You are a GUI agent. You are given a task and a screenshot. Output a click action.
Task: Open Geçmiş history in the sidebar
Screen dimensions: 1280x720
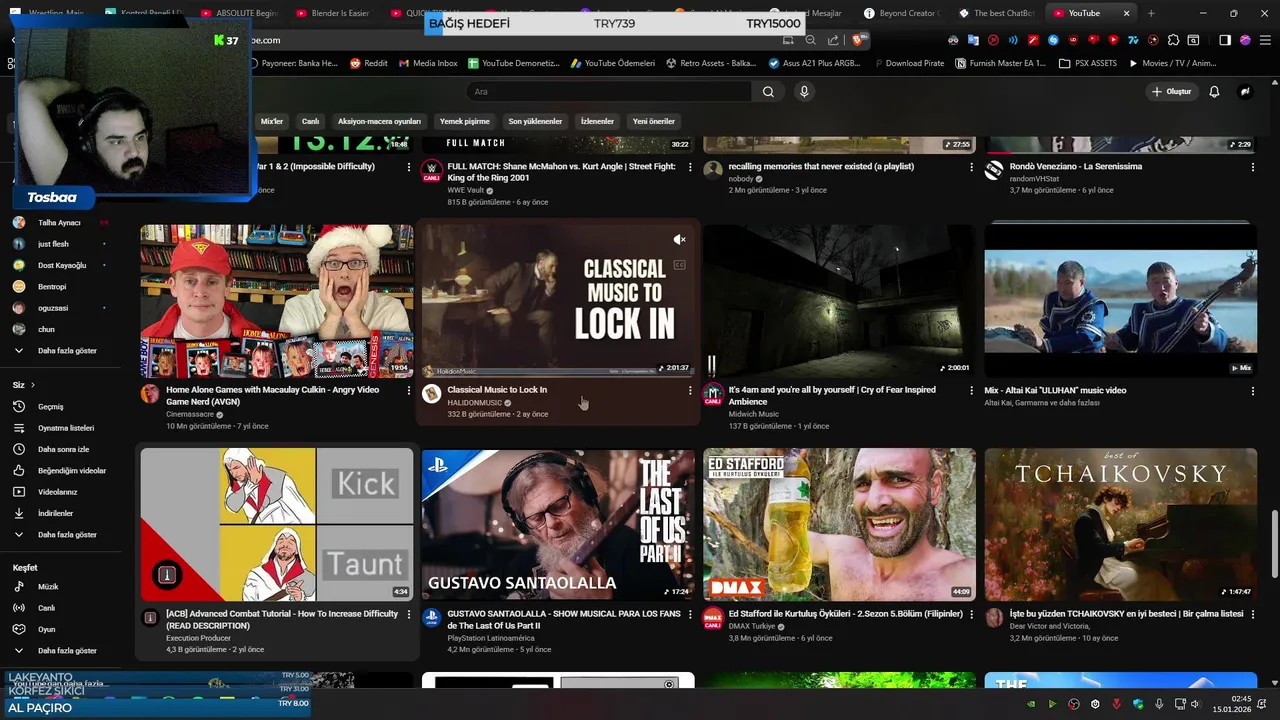coord(50,407)
